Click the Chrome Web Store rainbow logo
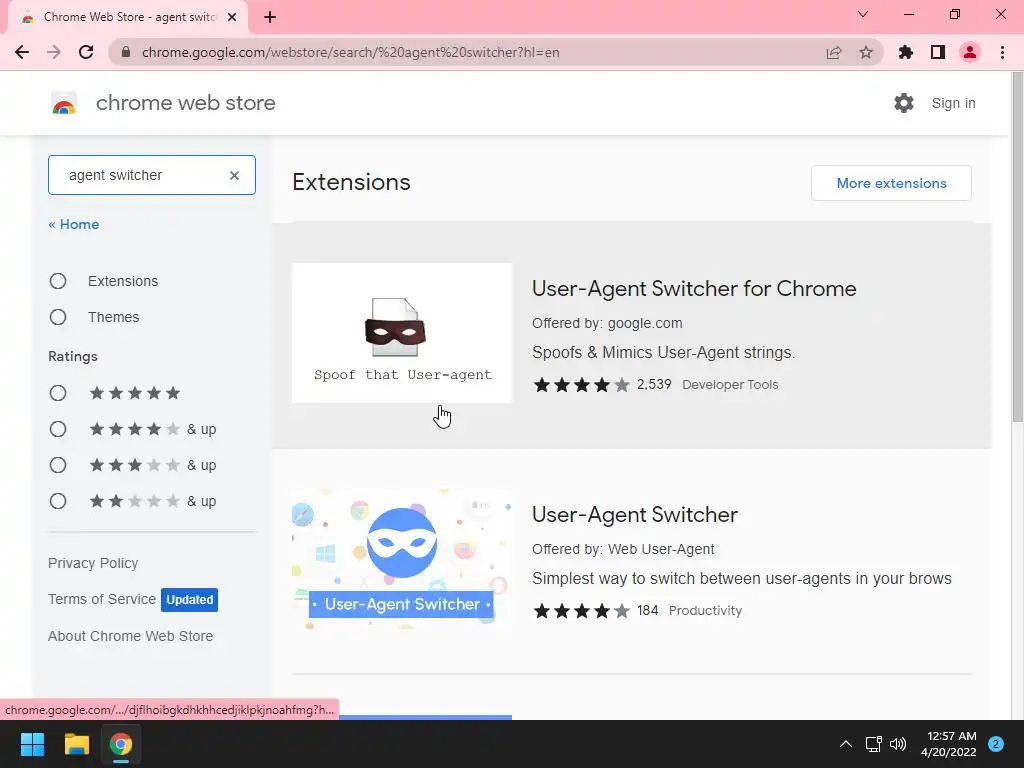1024x768 pixels. (x=64, y=103)
